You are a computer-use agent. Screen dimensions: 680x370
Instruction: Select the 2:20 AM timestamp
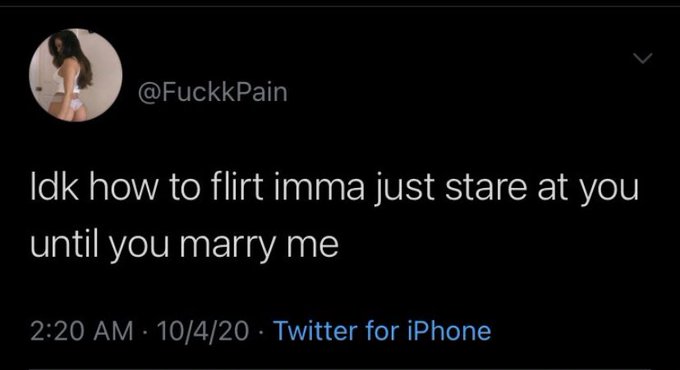click(x=82, y=331)
